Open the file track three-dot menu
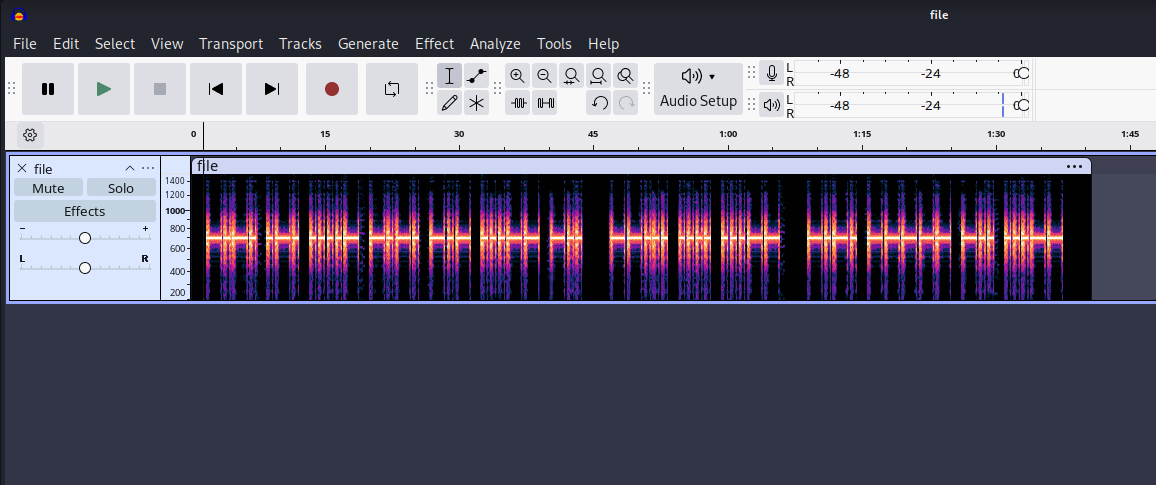The width and height of the screenshot is (1156, 485). (x=148, y=169)
